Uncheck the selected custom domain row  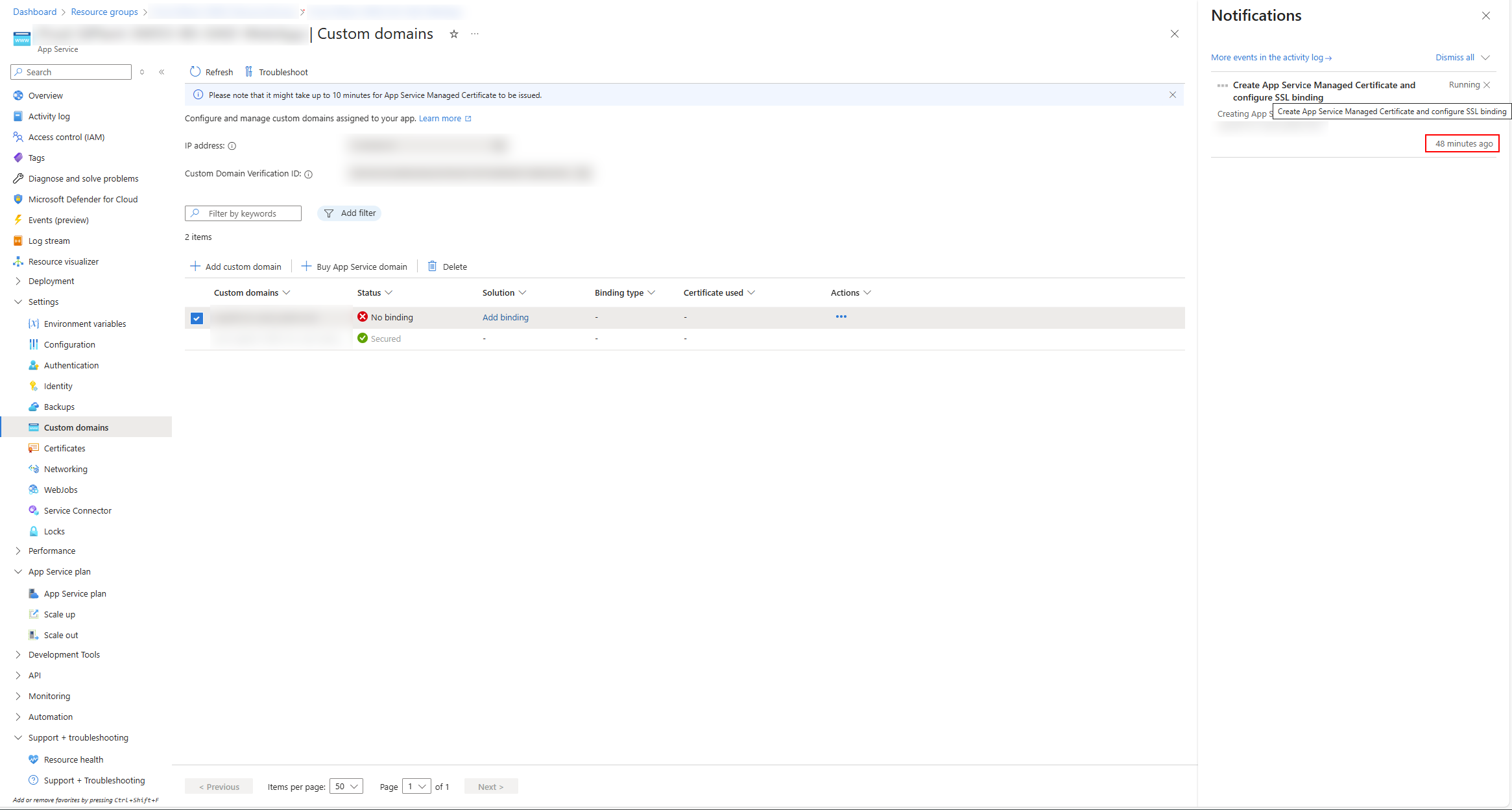click(x=196, y=318)
